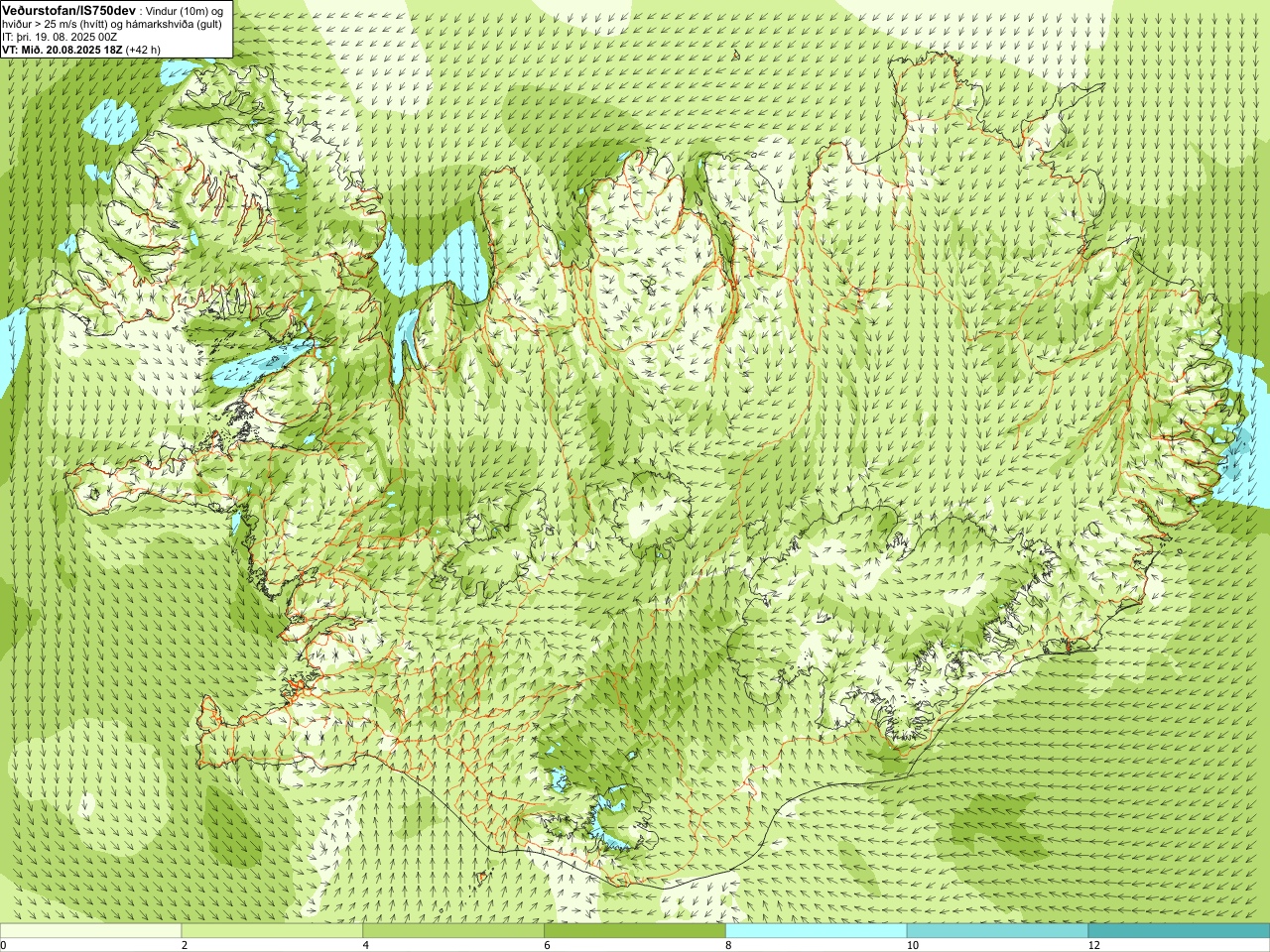The height and width of the screenshot is (952, 1270).
Task: Click the legend scale label "10"
Action: pos(913,945)
